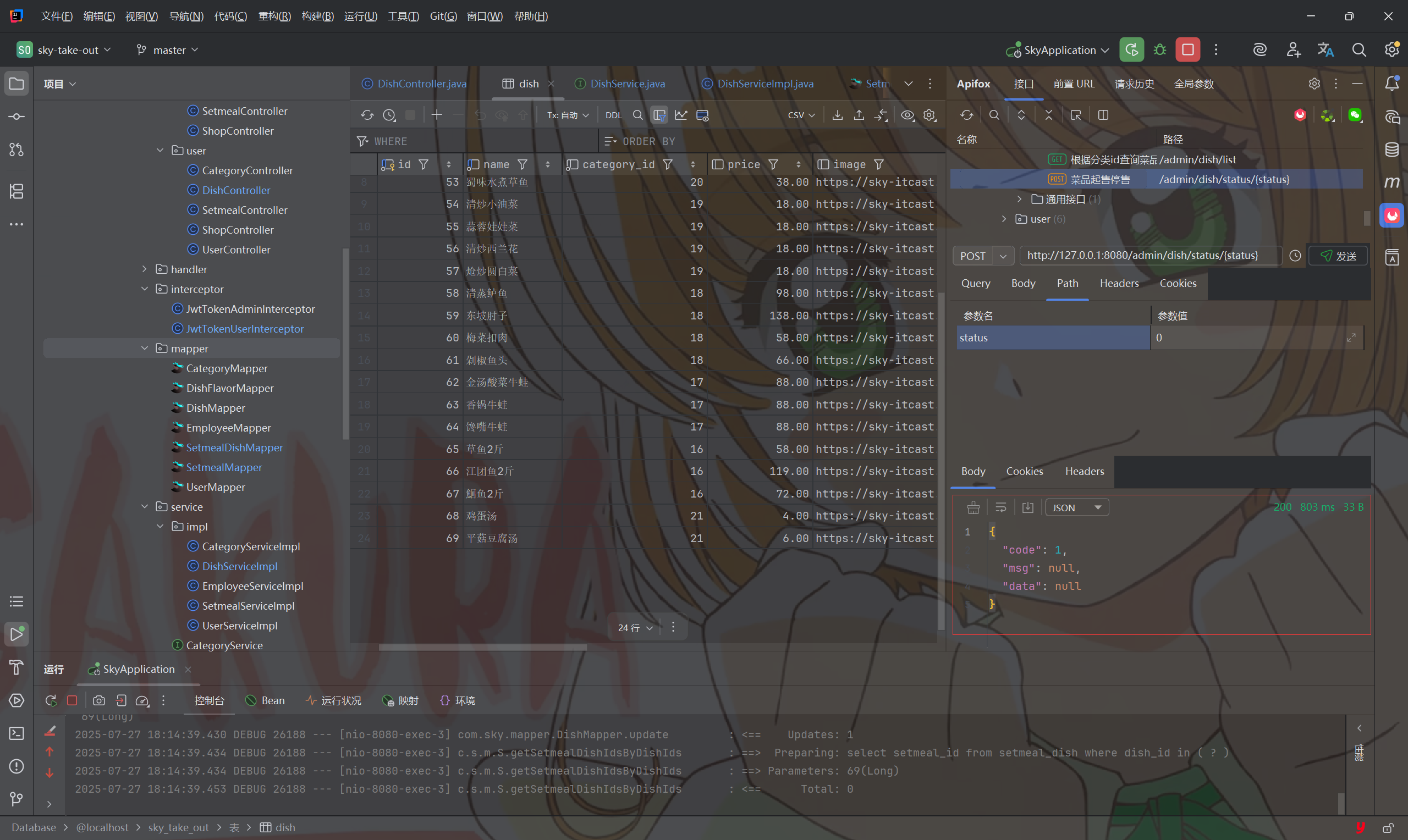This screenshot has width=1408, height=840.
Task: Click the screenshot camera icon in Run panel
Action: tap(98, 701)
